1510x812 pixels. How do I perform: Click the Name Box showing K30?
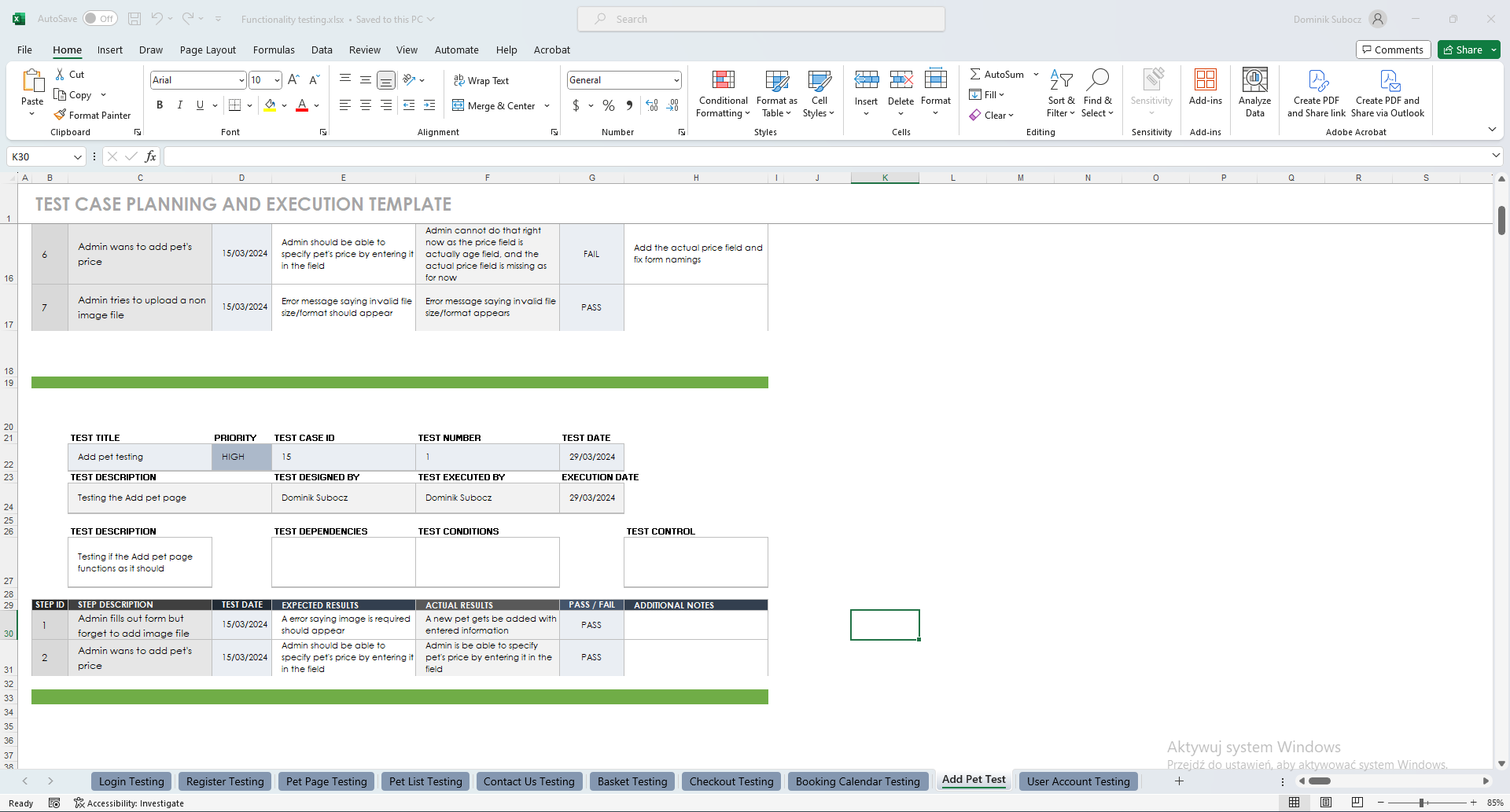[x=39, y=156]
